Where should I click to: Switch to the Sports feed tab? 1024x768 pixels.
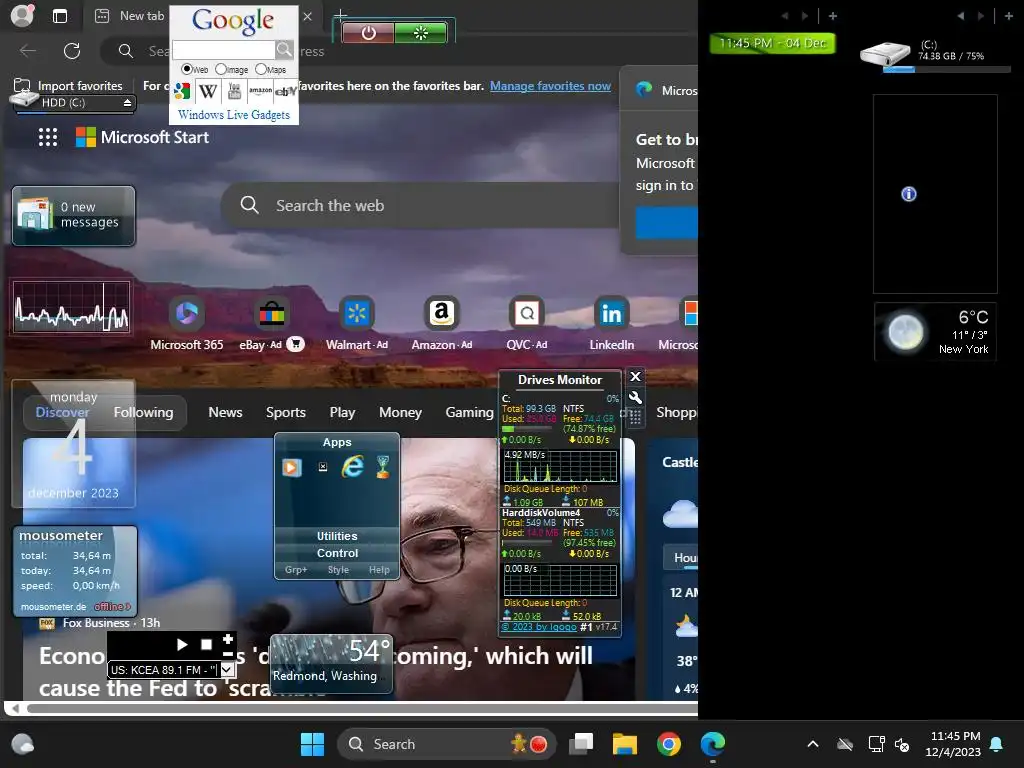pyautogui.click(x=285, y=412)
